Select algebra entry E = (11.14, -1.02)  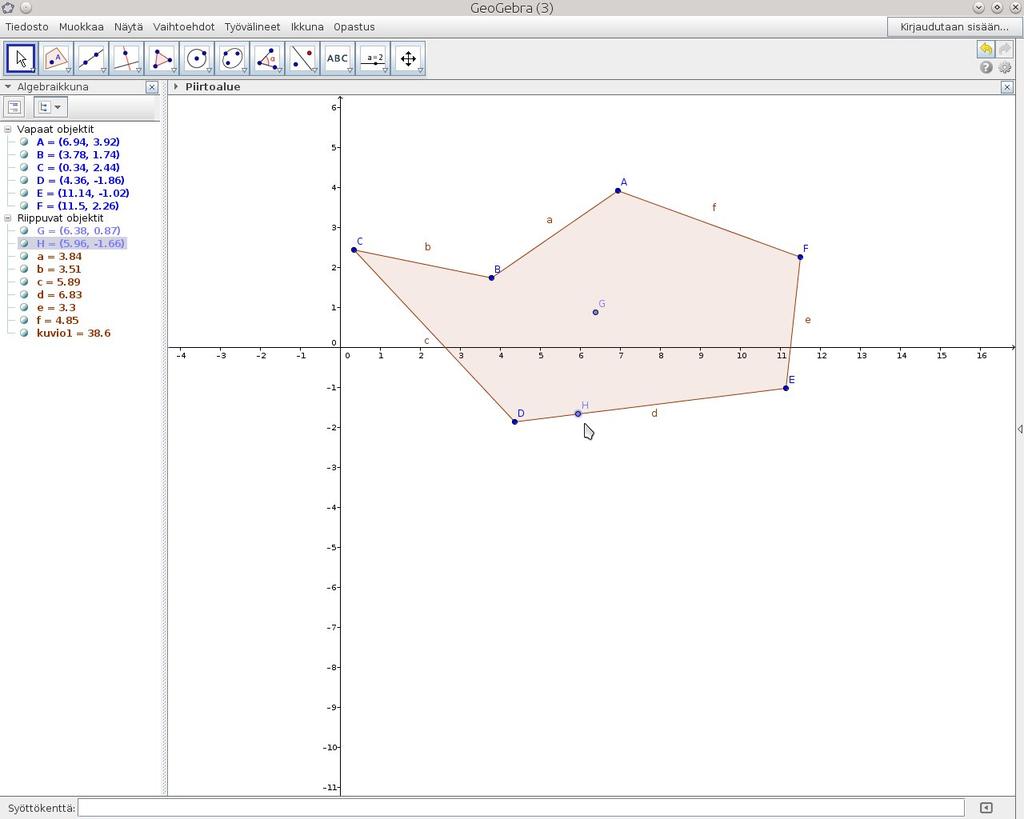[x=82, y=193]
